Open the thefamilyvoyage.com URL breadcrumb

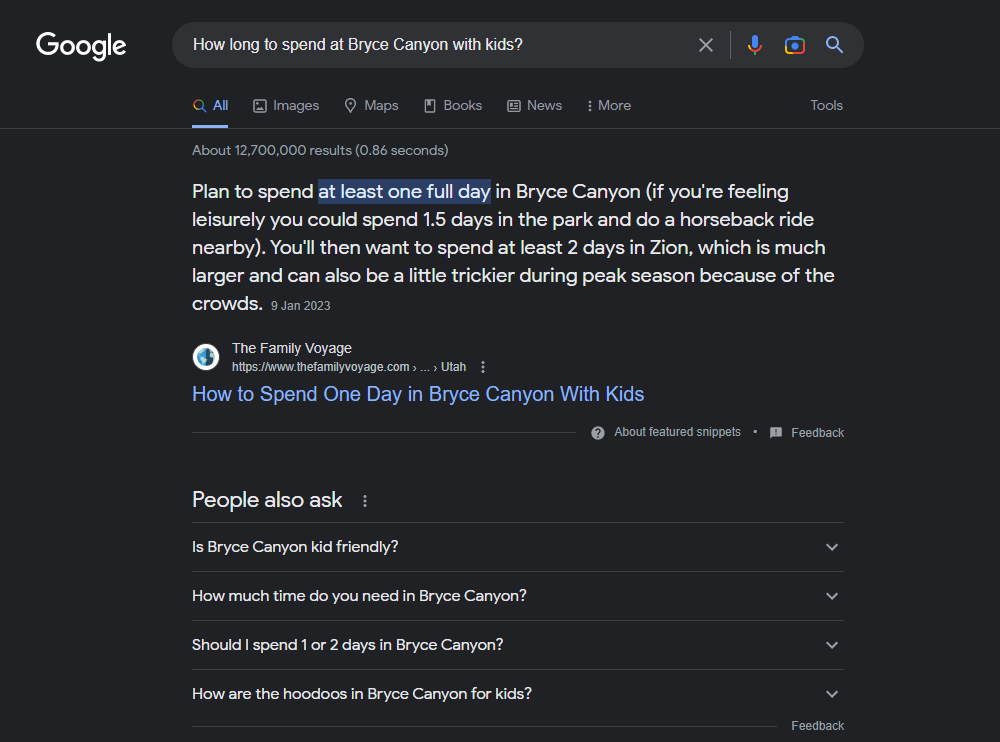[349, 367]
